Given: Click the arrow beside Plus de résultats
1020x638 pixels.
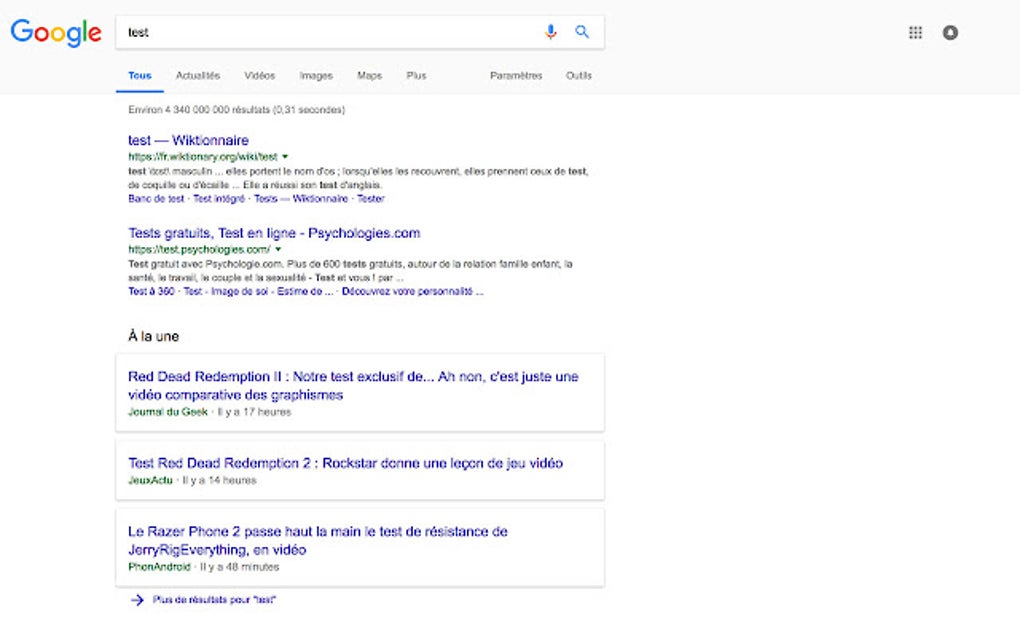Looking at the screenshot, I should pyautogui.click(x=137, y=600).
